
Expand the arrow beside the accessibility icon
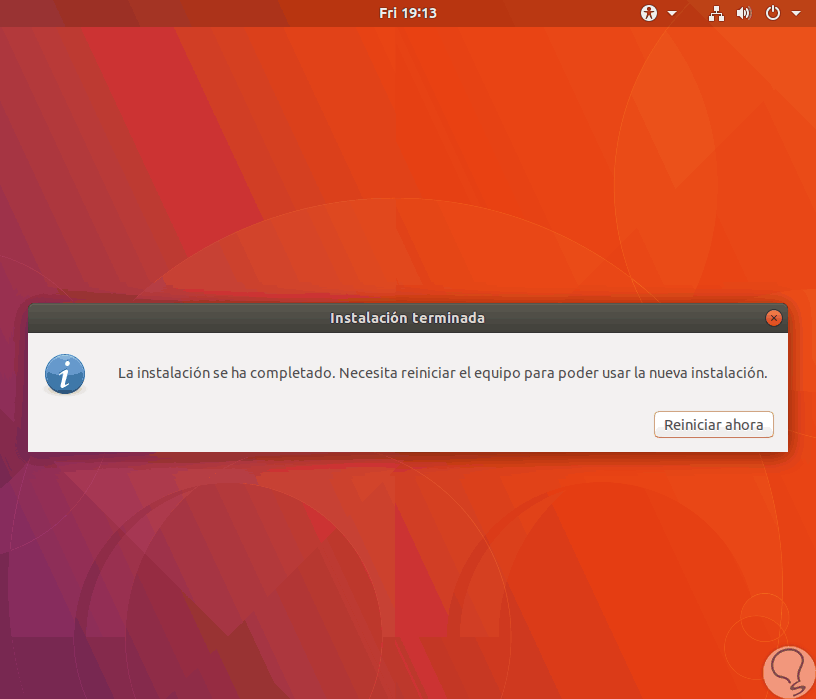coord(672,14)
